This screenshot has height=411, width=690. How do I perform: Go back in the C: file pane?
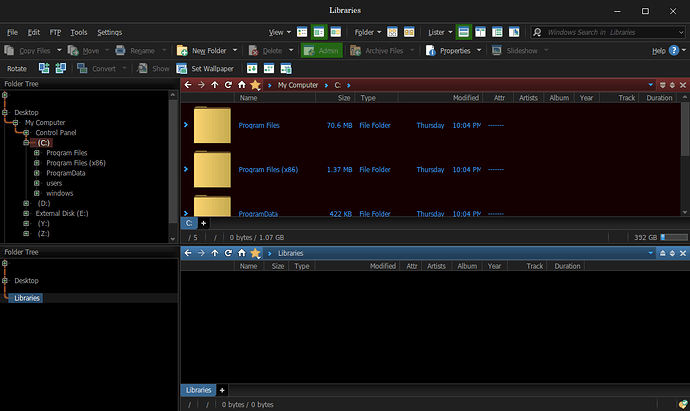pyautogui.click(x=188, y=85)
